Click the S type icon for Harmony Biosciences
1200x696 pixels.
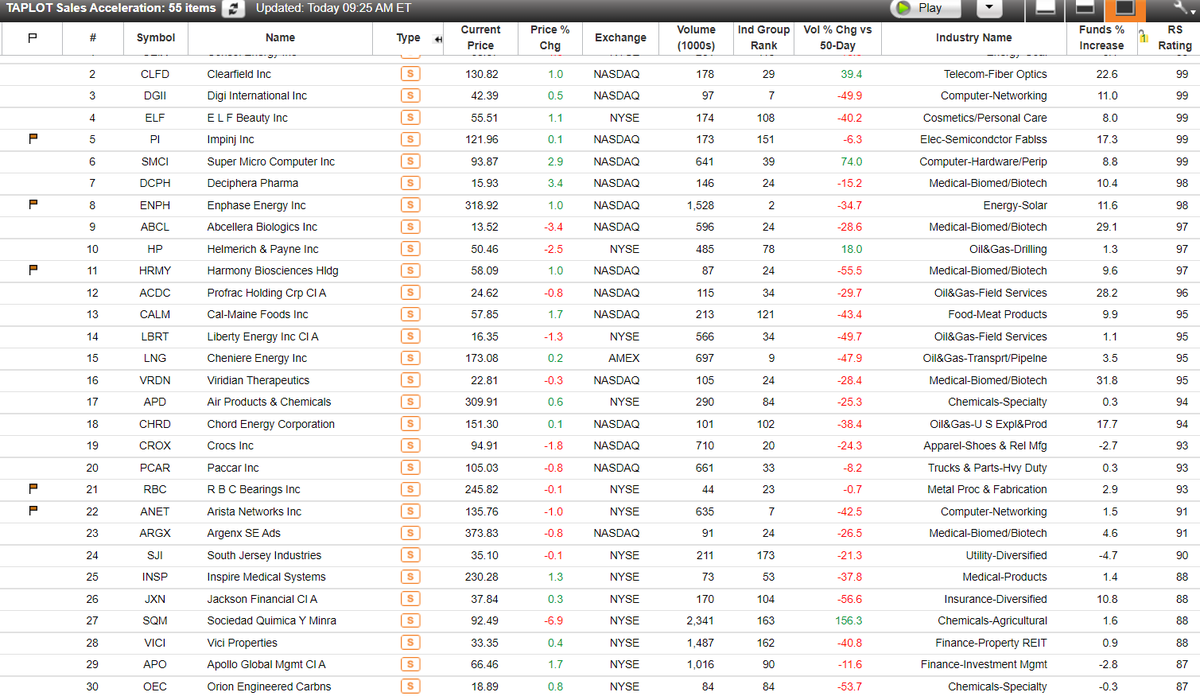(x=408, y=271)
